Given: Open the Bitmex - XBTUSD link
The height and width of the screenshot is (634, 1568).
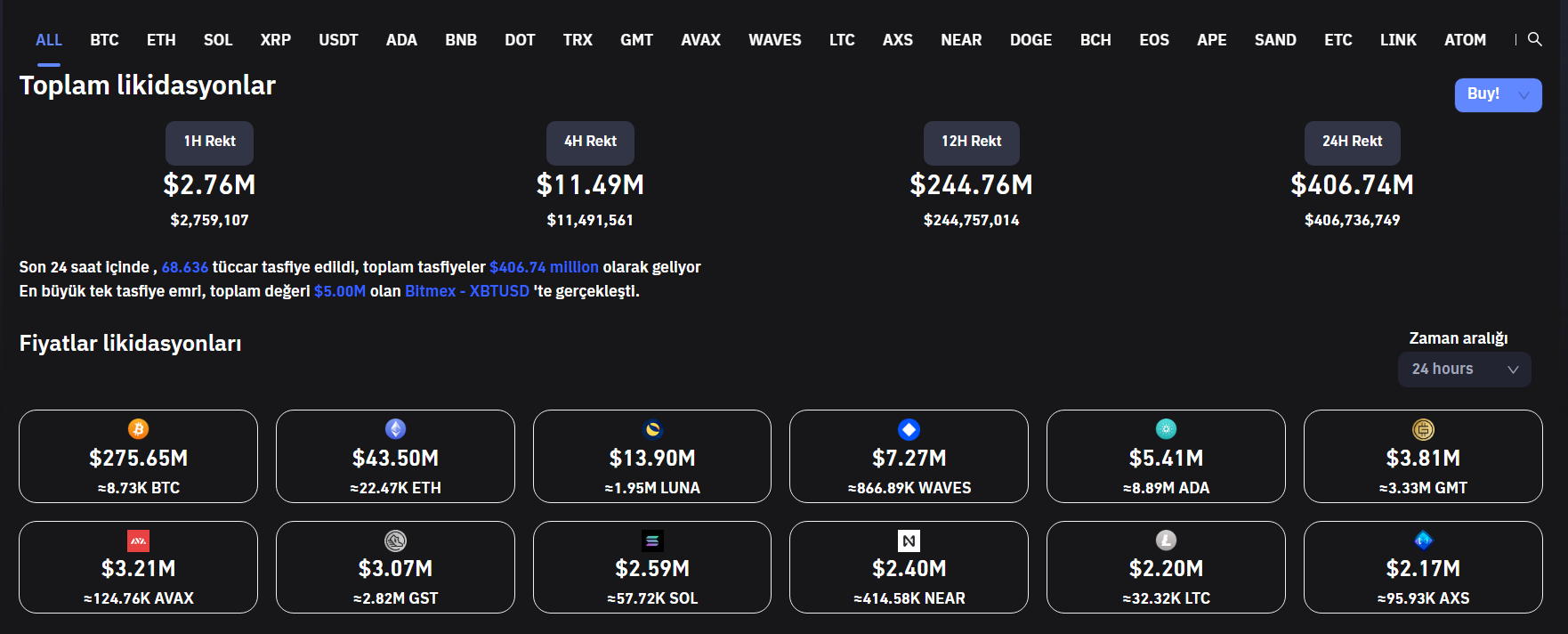Looking at the screenshot, I should point(466,291).
